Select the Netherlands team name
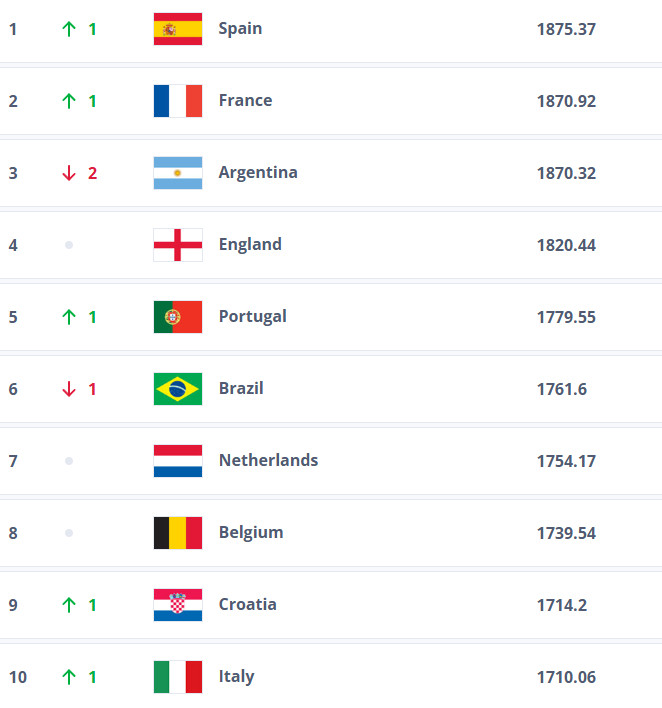The width and height of the screenshot is (662, 708). click(x=269, y=460)
